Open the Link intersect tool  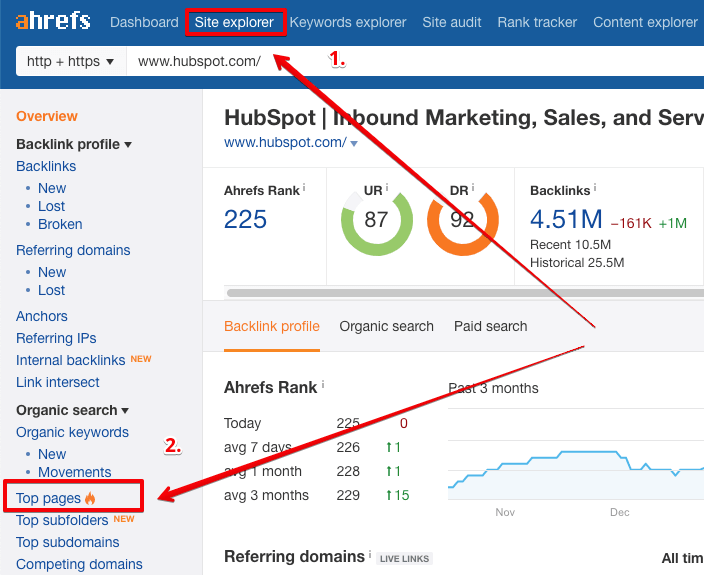(57, 382)
